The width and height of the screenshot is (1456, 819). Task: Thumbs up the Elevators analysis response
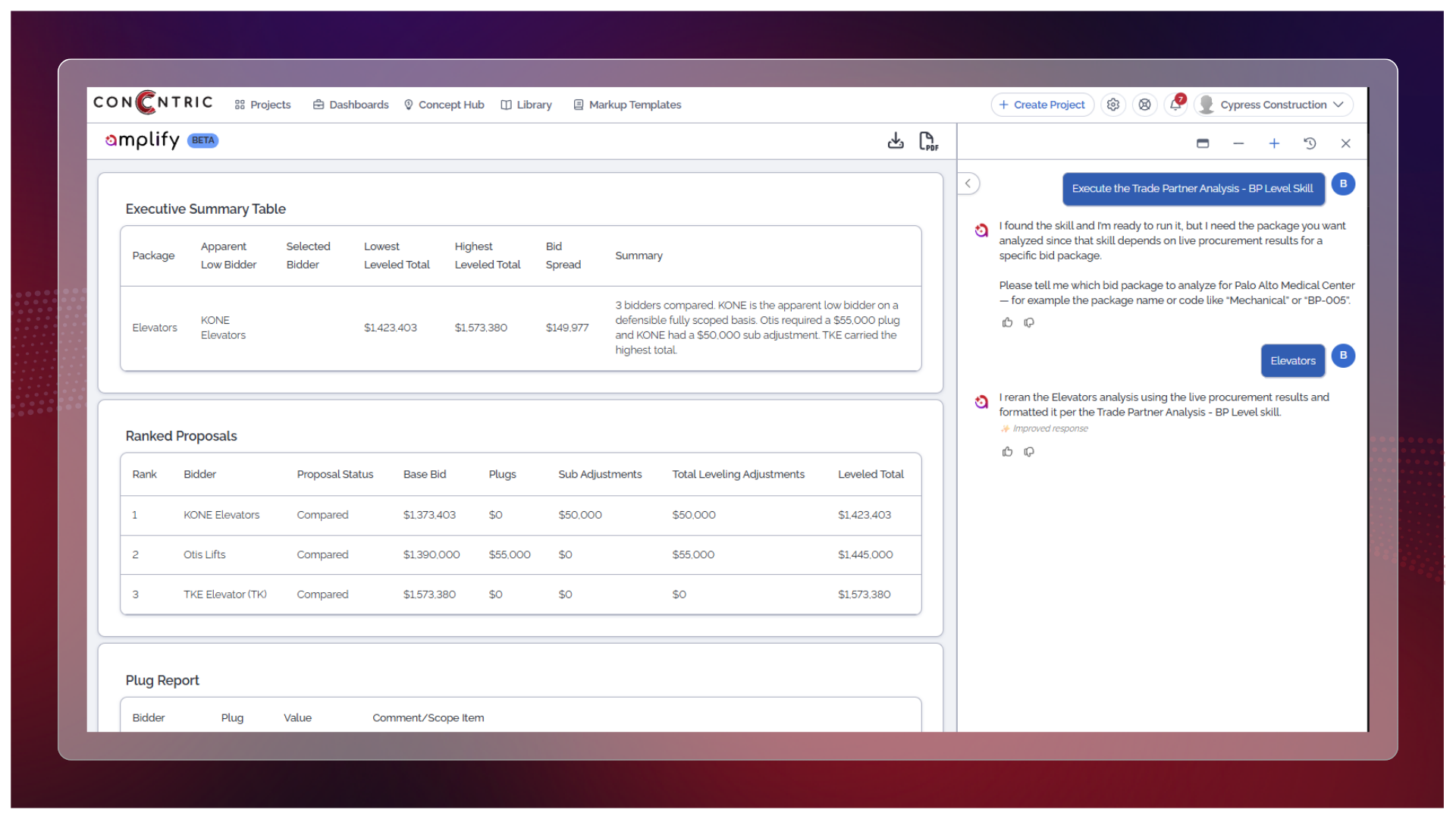click(x=1007, y=452)
